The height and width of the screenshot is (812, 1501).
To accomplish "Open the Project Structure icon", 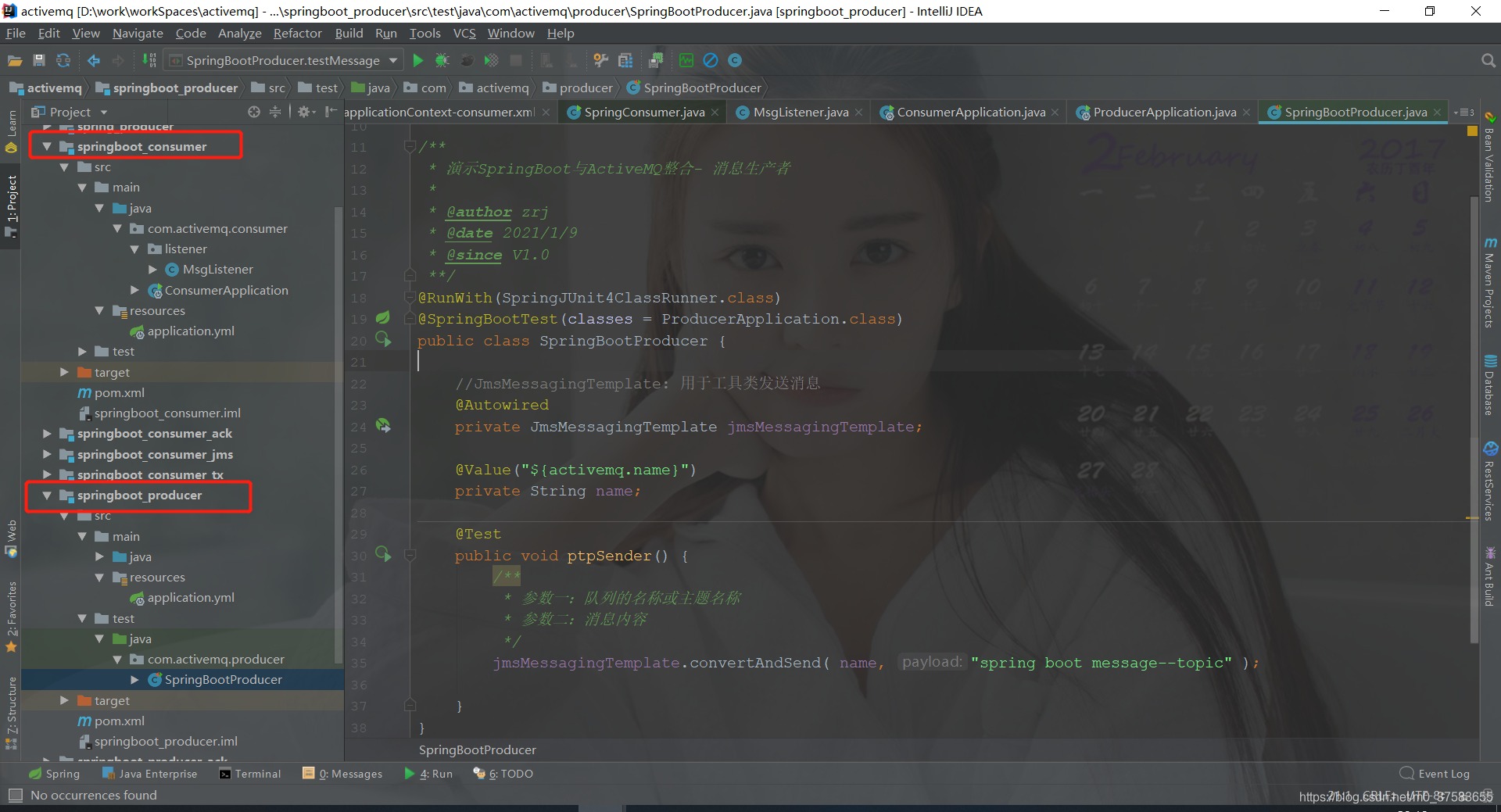I will point(625,60).
